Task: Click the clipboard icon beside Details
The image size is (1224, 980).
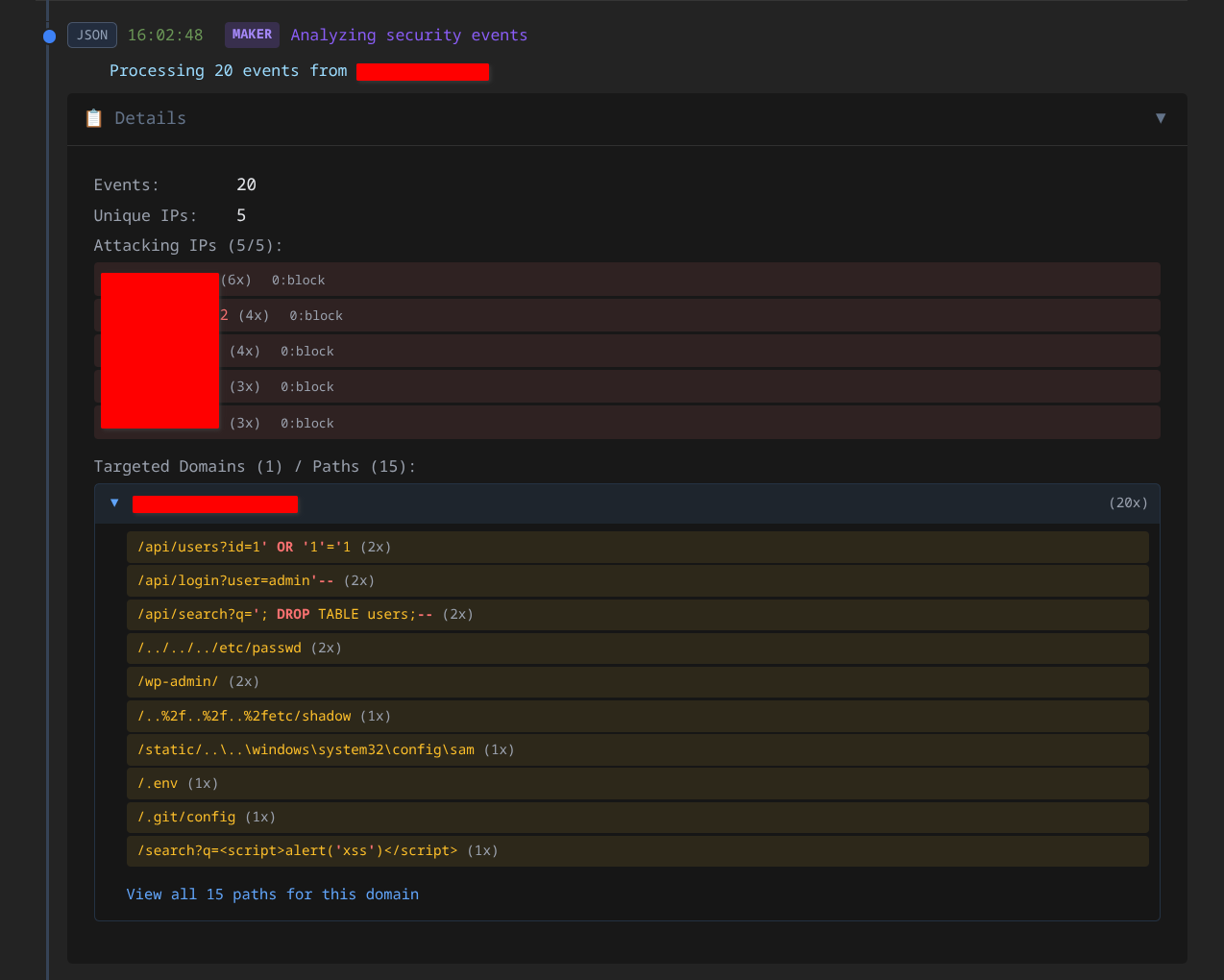Action: click(93, 117)
